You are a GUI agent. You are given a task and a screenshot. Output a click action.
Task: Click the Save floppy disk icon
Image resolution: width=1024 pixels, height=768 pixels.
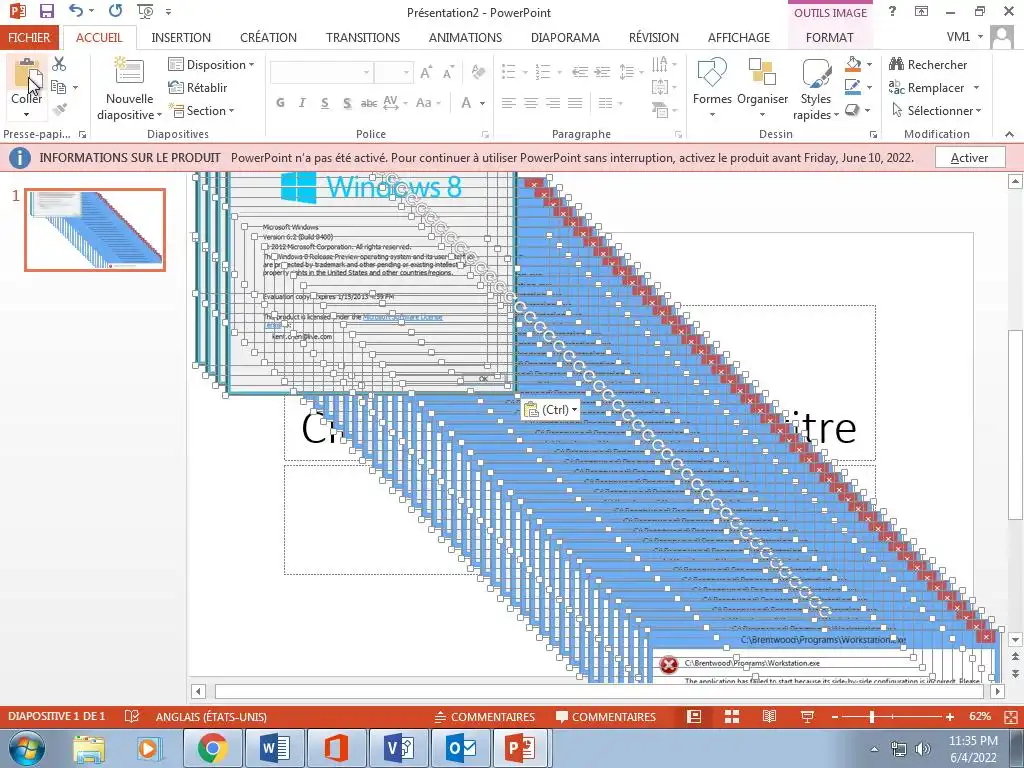46,11
